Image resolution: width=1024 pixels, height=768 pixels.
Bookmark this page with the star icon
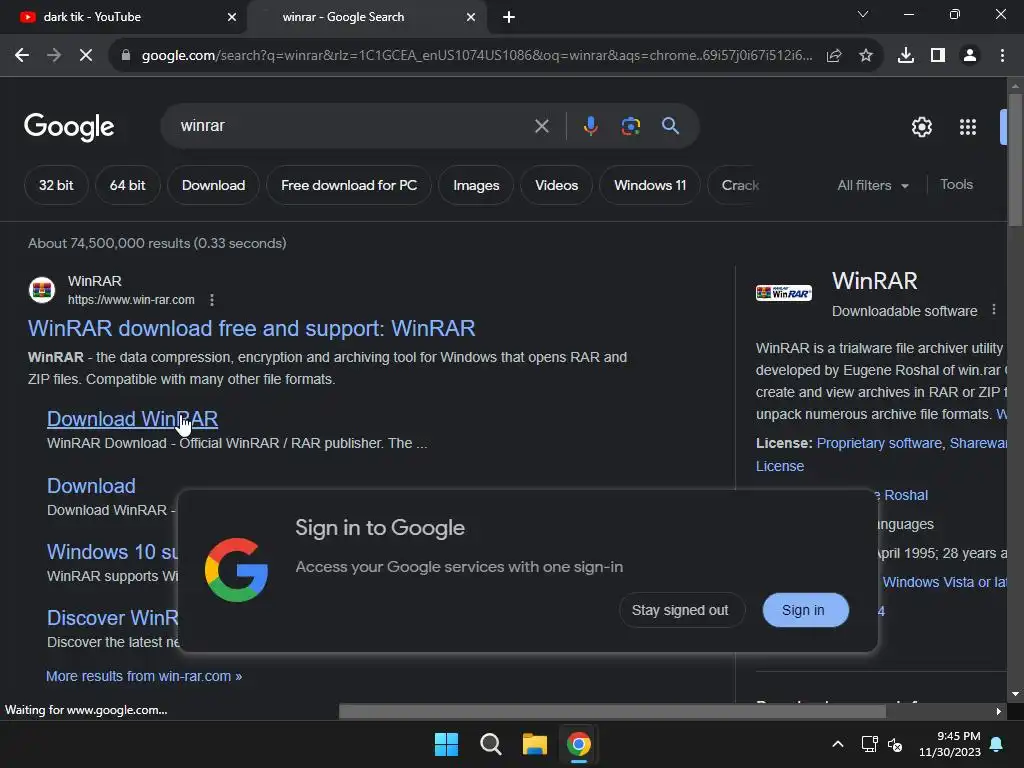coord(866,56)
